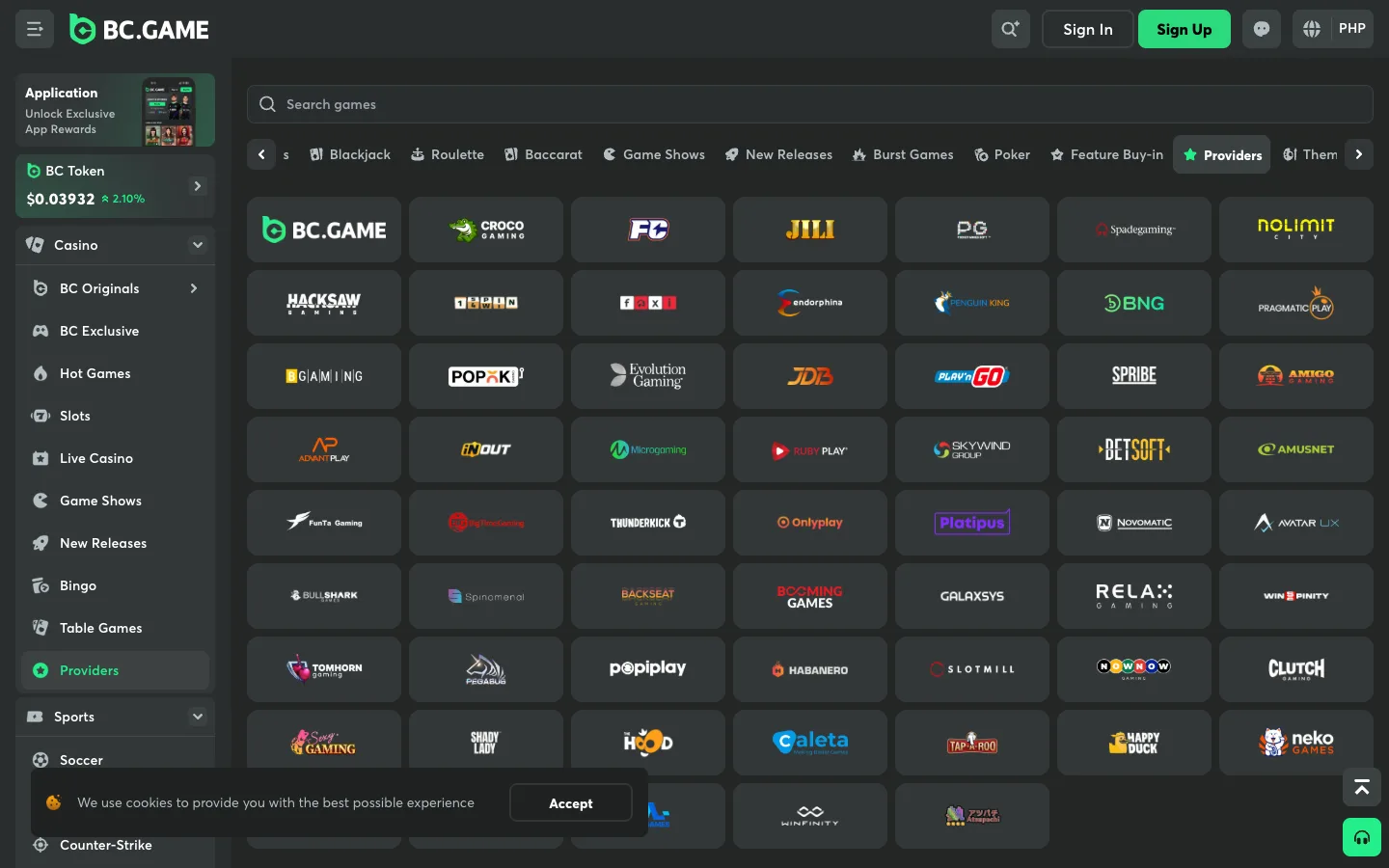Expand the BC Token price arrow
The width and height of the screenshot is (1389, 868).
point(198,185)
